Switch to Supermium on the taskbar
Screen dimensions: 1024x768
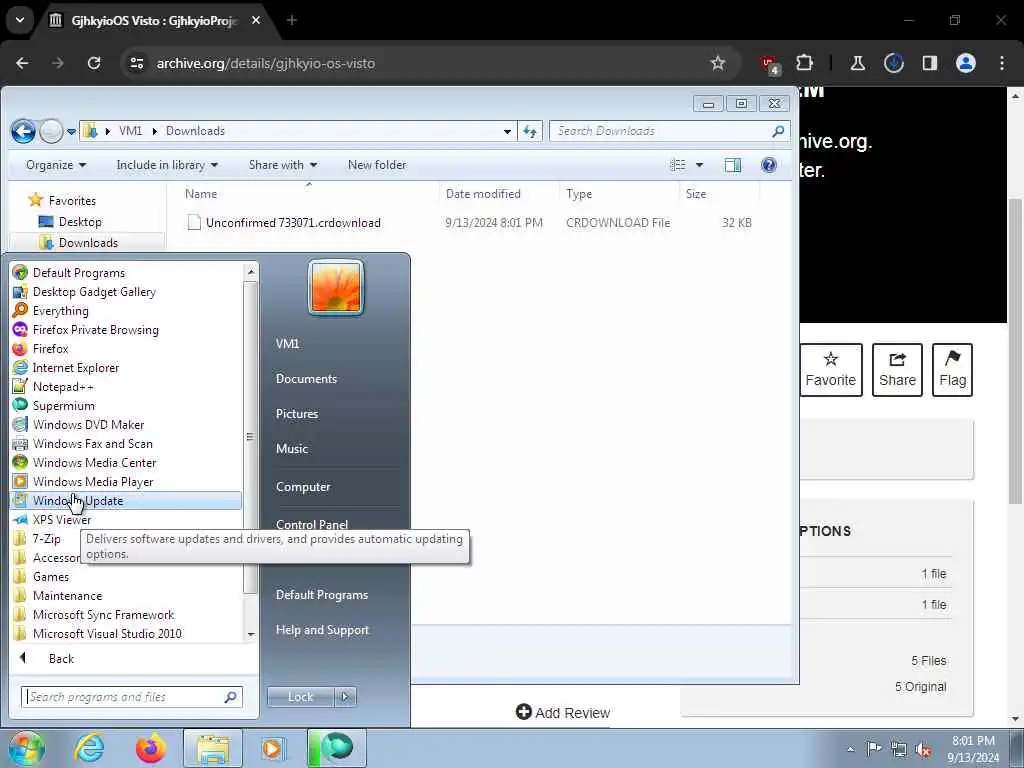[337, 748]
